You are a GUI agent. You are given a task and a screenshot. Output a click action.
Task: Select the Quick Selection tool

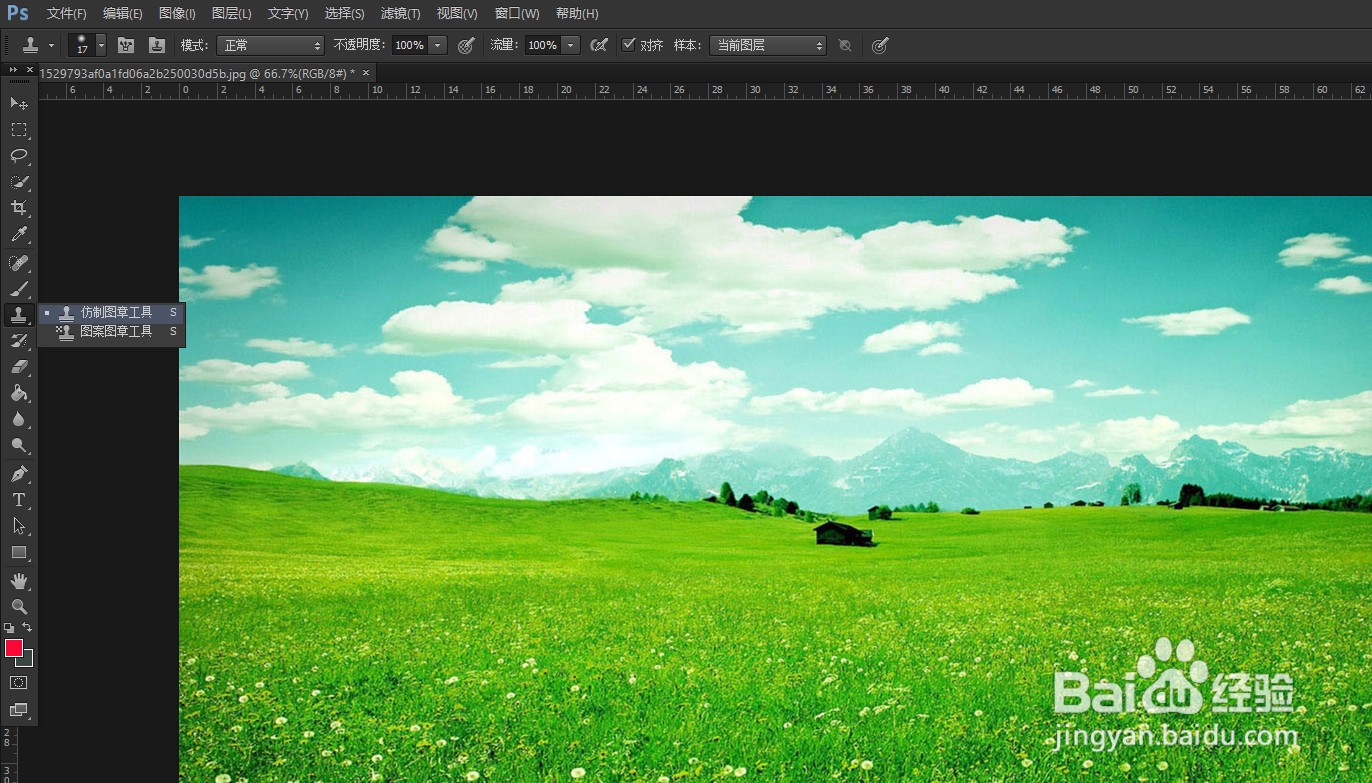pos(18,182)
